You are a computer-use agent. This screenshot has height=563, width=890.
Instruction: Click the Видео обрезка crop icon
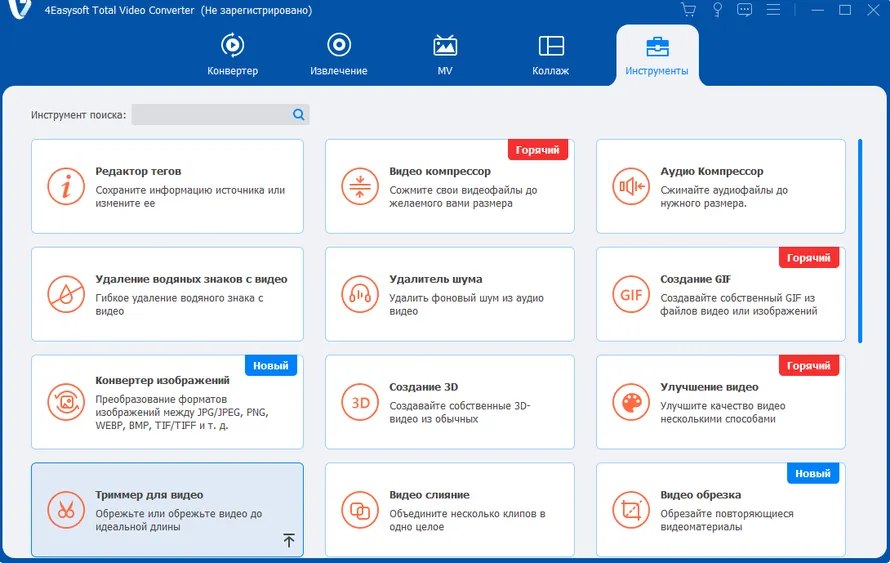pyautogui.click(x=631, y=510)
